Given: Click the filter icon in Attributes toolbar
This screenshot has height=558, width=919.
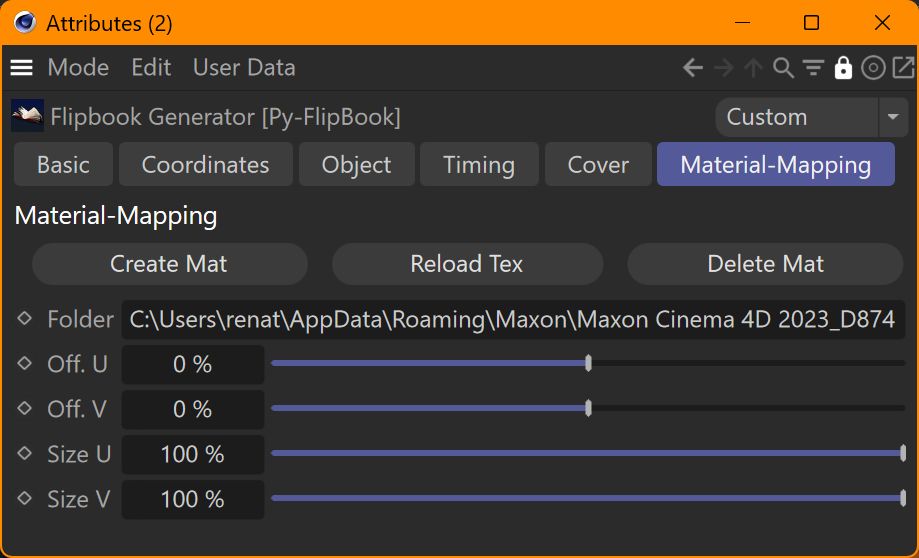Looking at the screenshot, I should click(814, 68).
